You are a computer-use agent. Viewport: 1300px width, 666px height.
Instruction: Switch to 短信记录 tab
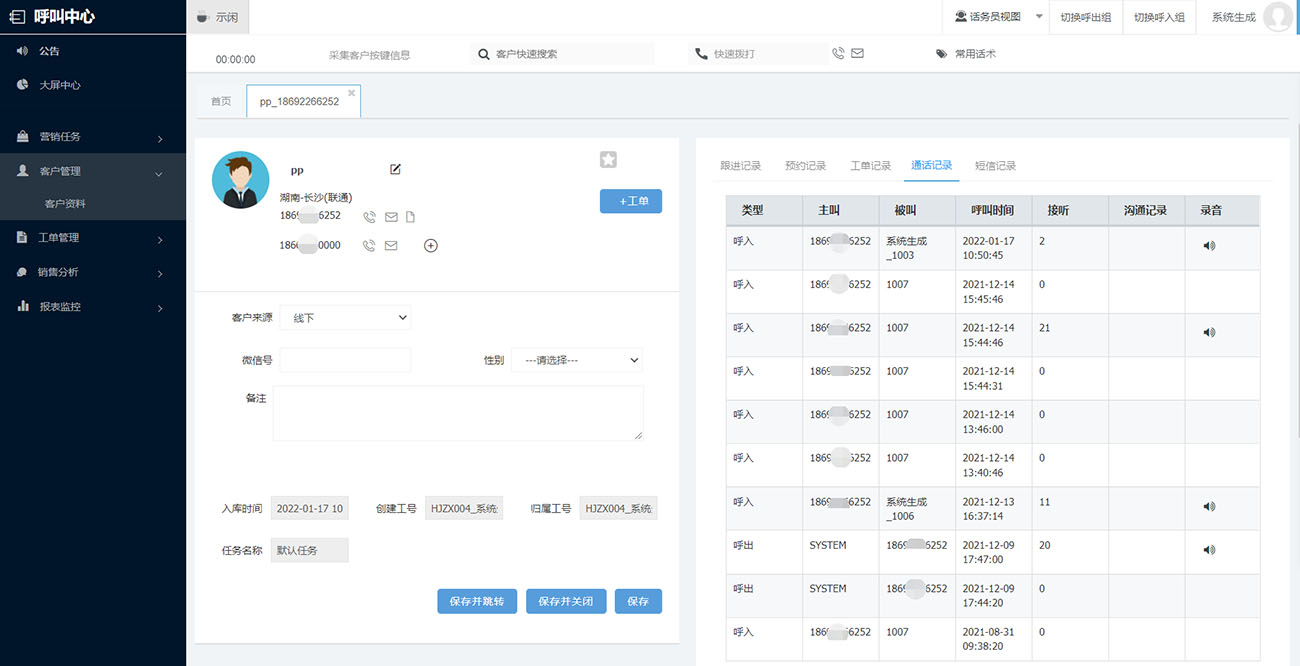(996, 166)
